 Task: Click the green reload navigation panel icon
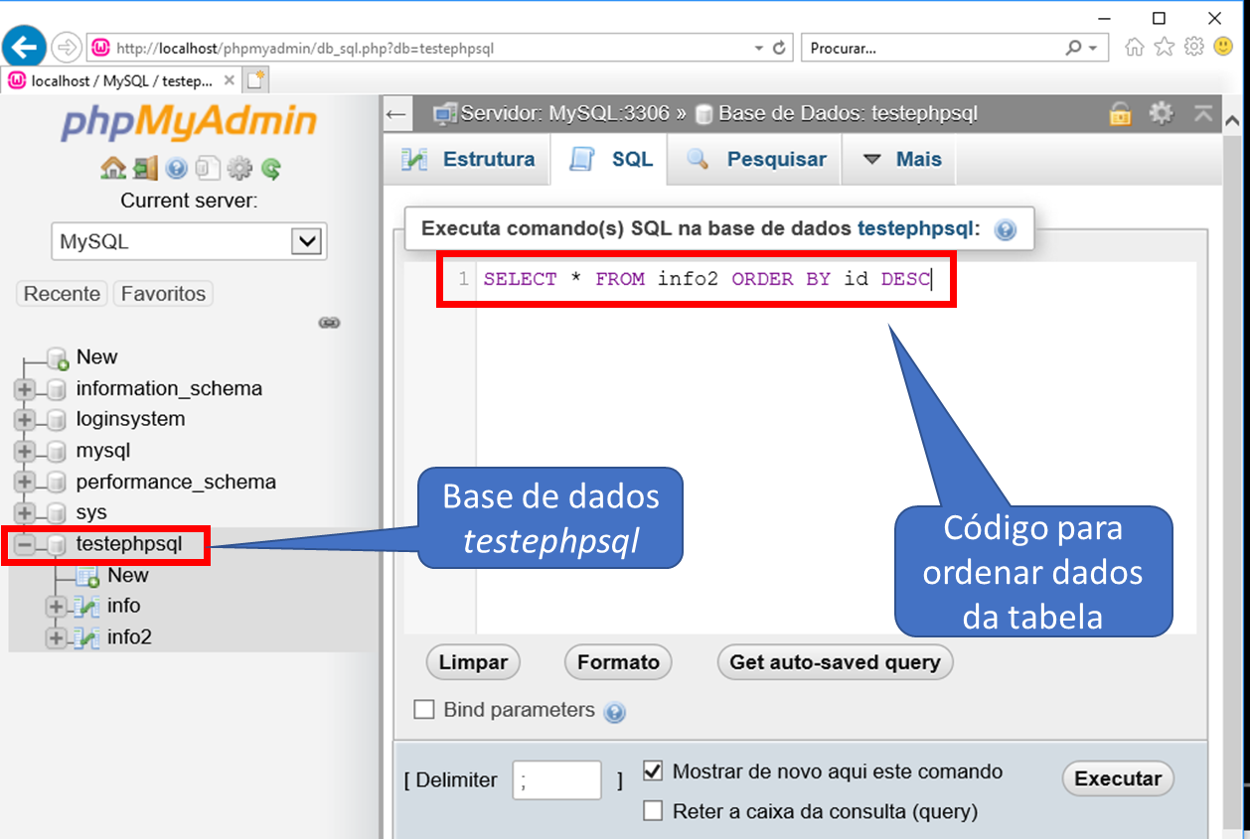271,168
